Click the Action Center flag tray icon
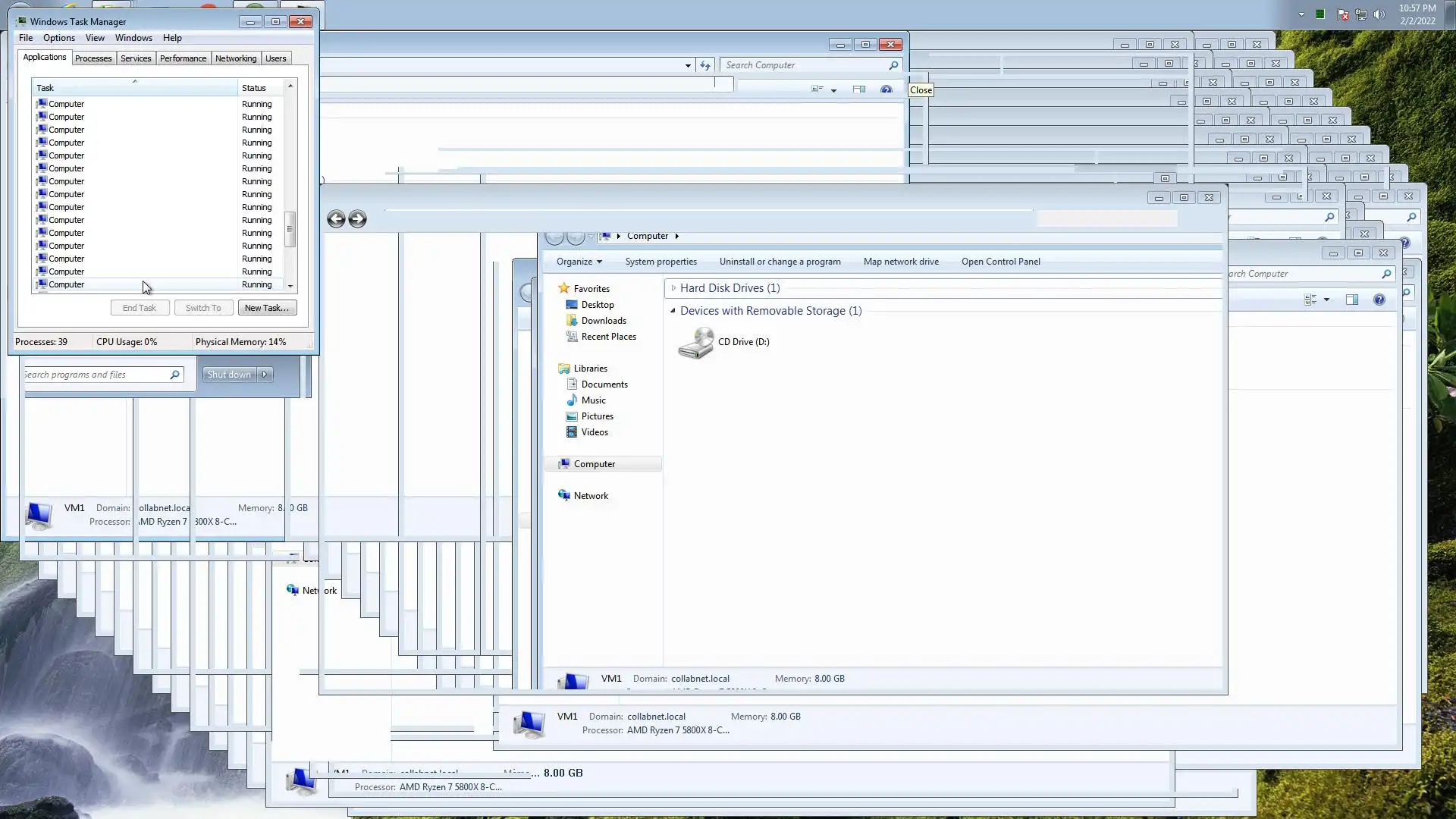Screen dimensions: 1456x819 [1342, 14]
